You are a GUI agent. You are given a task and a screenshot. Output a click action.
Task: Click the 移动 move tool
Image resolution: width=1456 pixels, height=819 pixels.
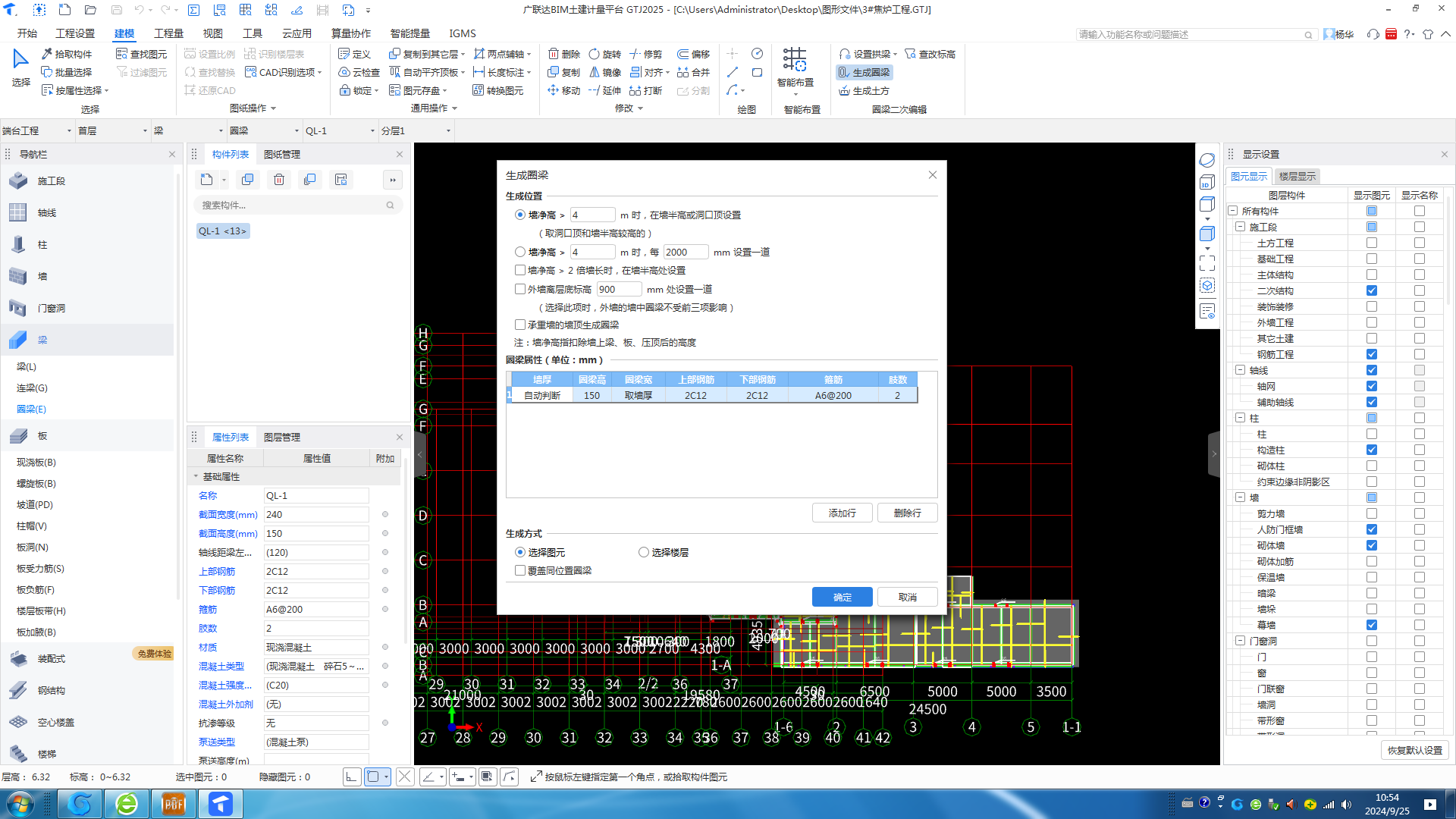click(x=564, y=90)
